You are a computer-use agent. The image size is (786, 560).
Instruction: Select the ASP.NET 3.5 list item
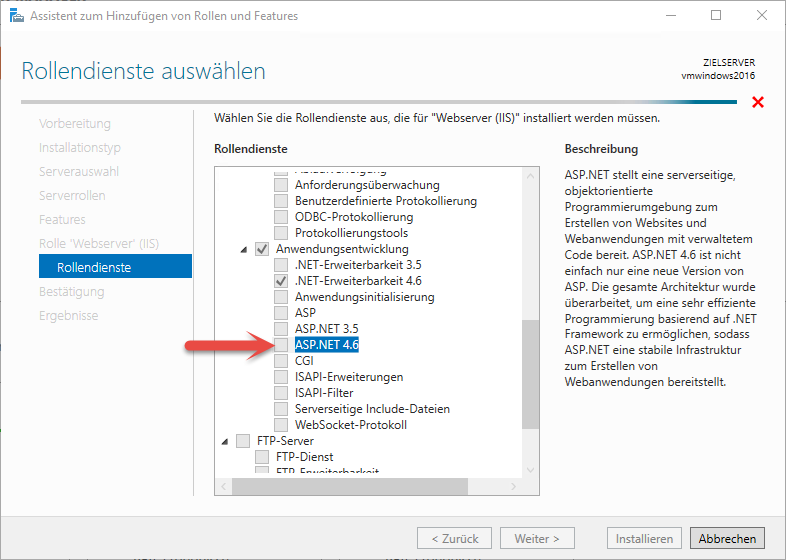point(326,329)
